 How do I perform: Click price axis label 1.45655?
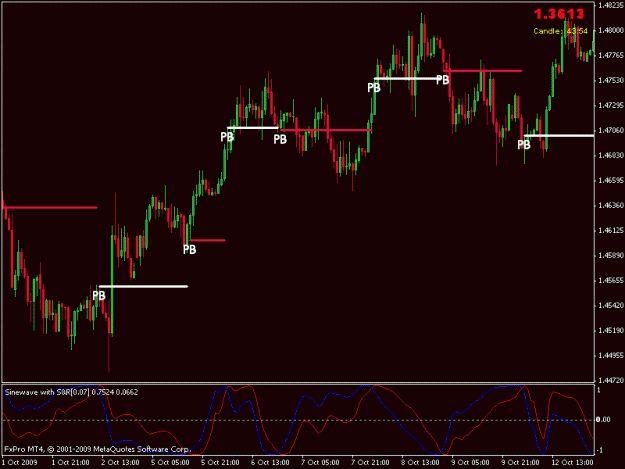point(611,281)
